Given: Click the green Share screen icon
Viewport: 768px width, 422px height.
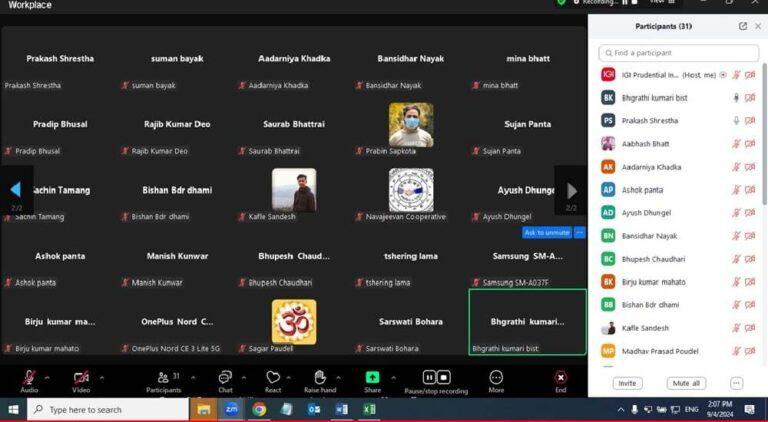Looking at the screenshot, I should [x=372, y=377].
